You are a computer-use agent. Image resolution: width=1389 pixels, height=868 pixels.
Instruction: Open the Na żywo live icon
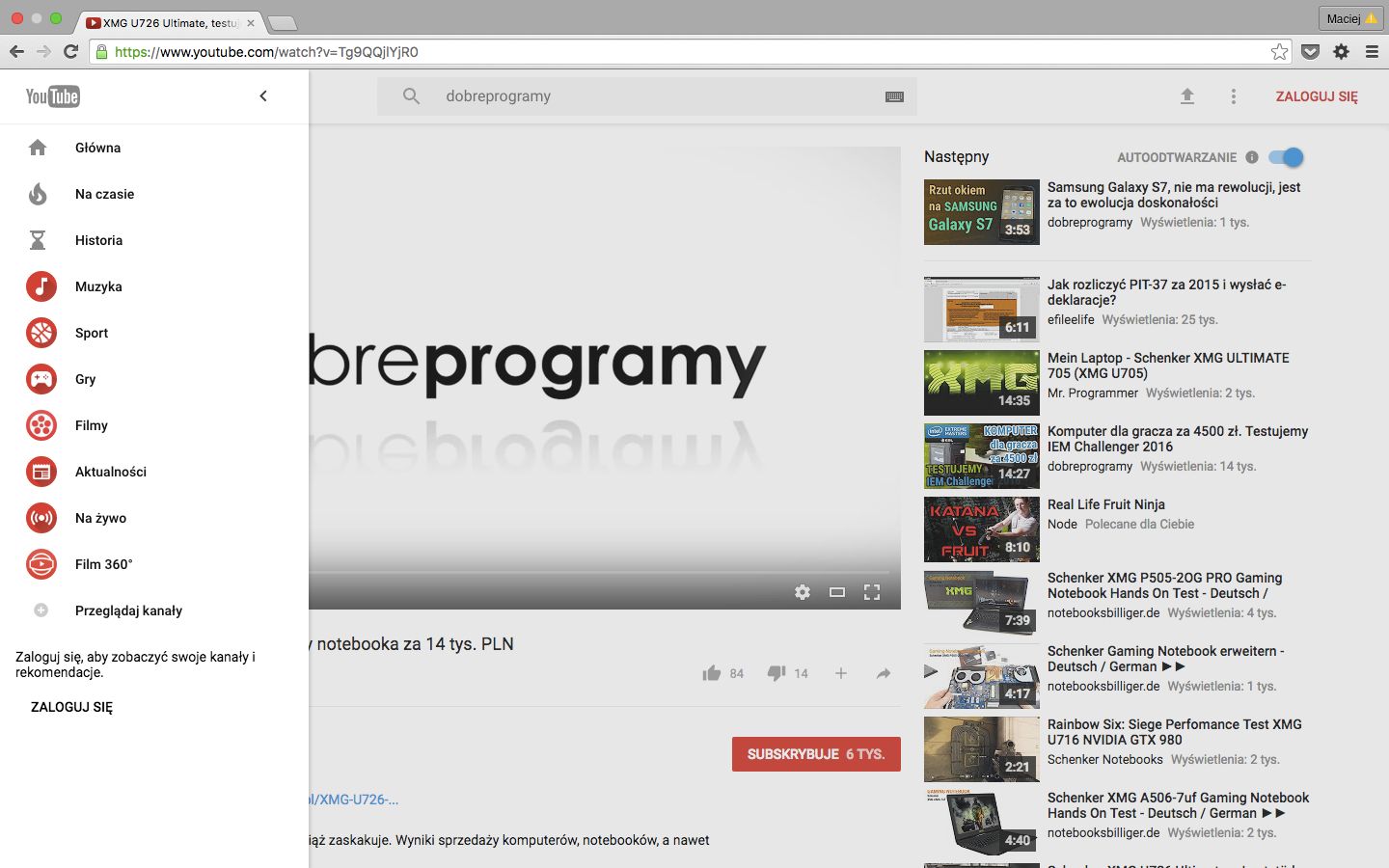point(41,518)
